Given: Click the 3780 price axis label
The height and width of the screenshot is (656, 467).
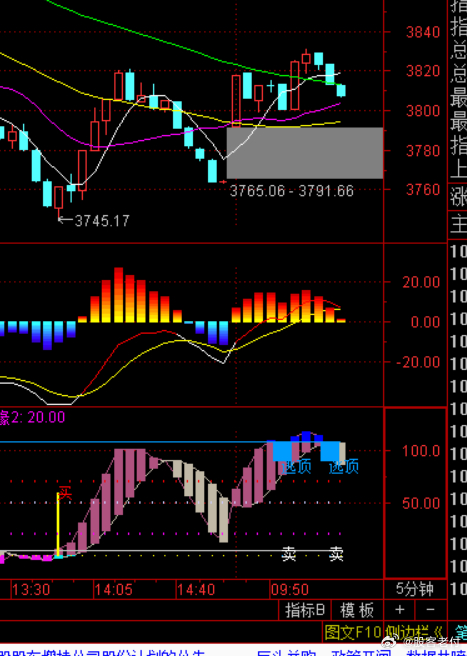Looking at the screenshot, I should 423,151.
